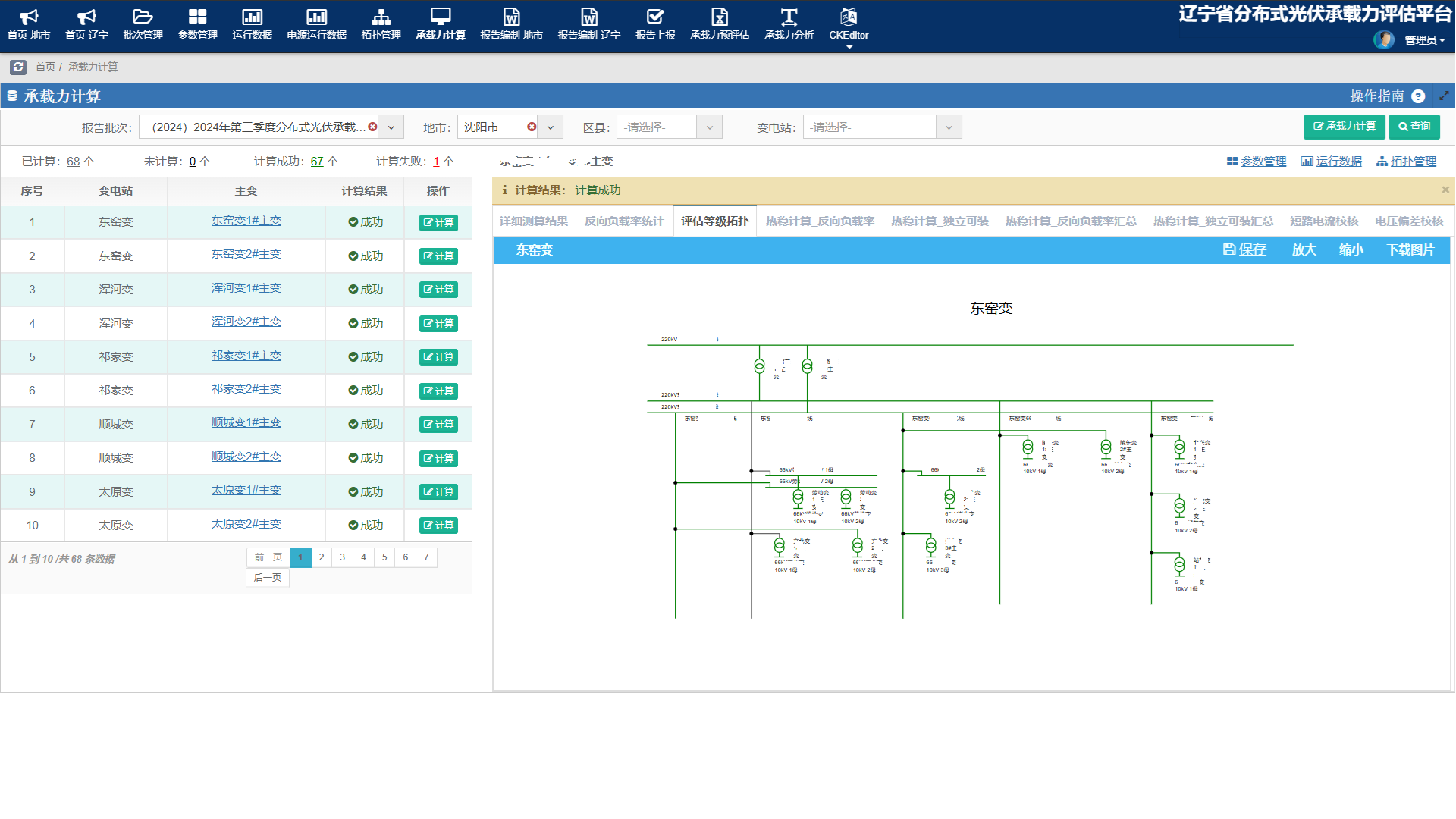Clear the 沈阳市 city selection

[532, 127]
